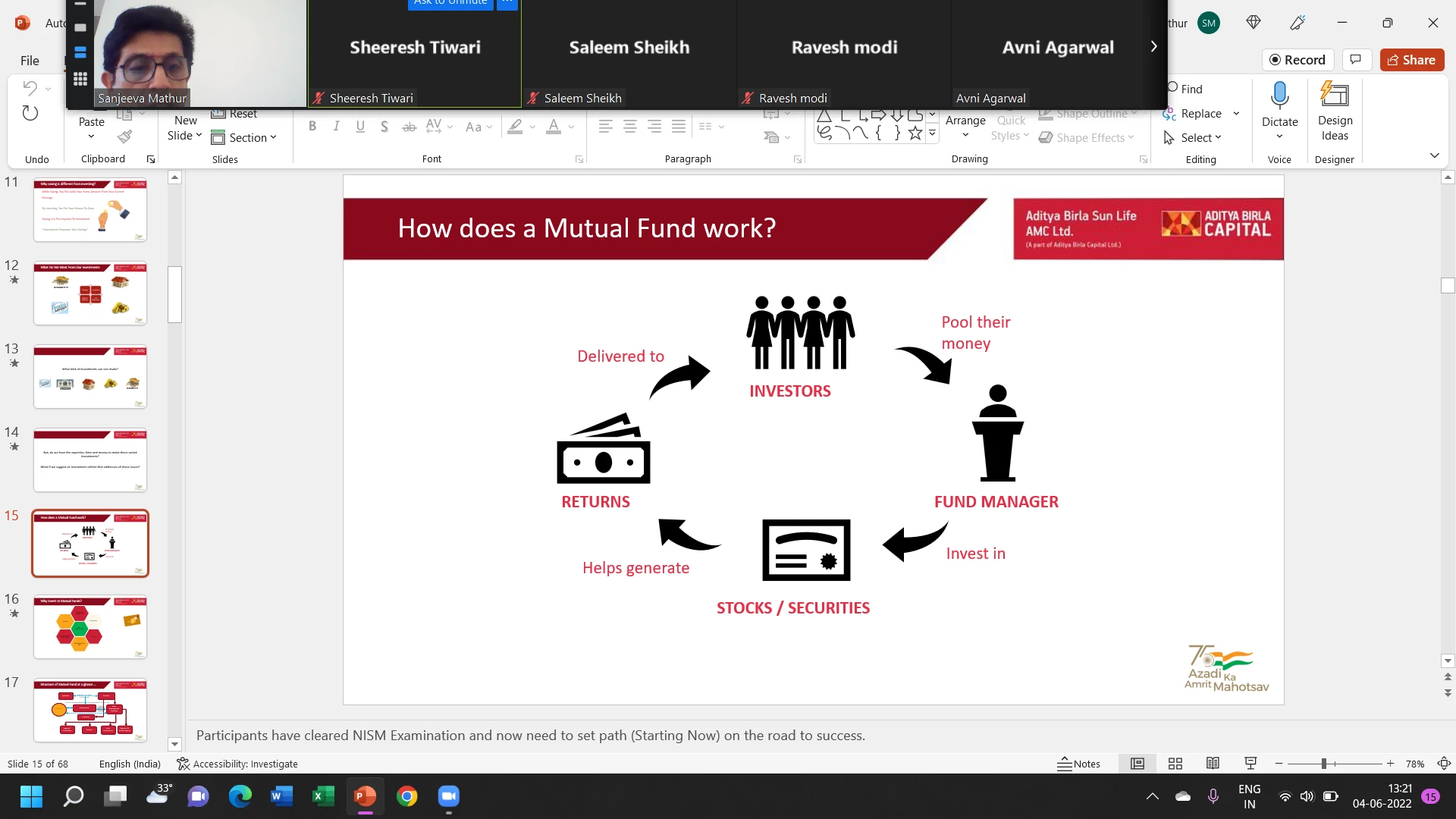Switch to Normal view icon
The image size is (1456, 819).
(x=1137, y=764)
